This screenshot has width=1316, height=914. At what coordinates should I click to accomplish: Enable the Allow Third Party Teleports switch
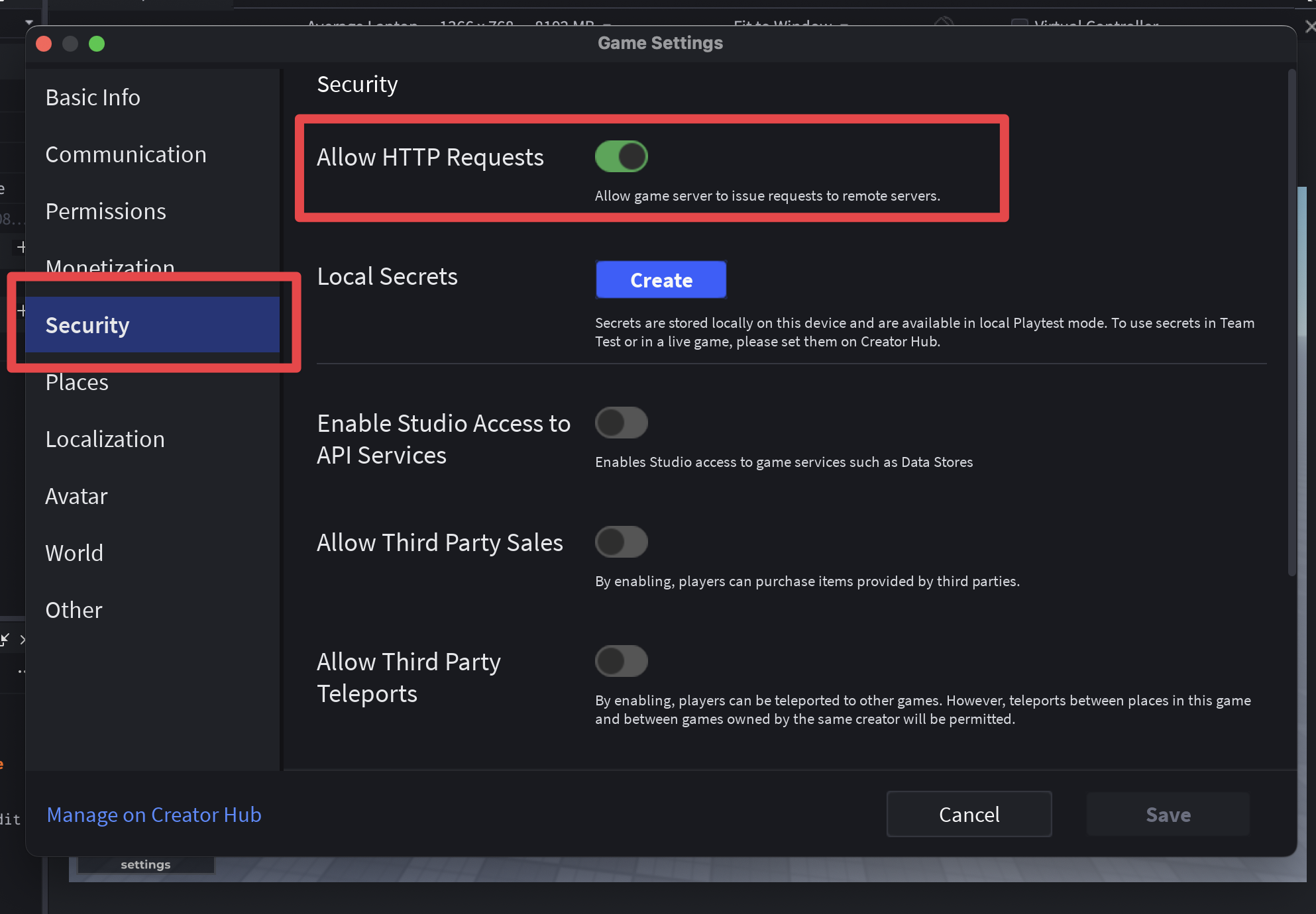621,661
